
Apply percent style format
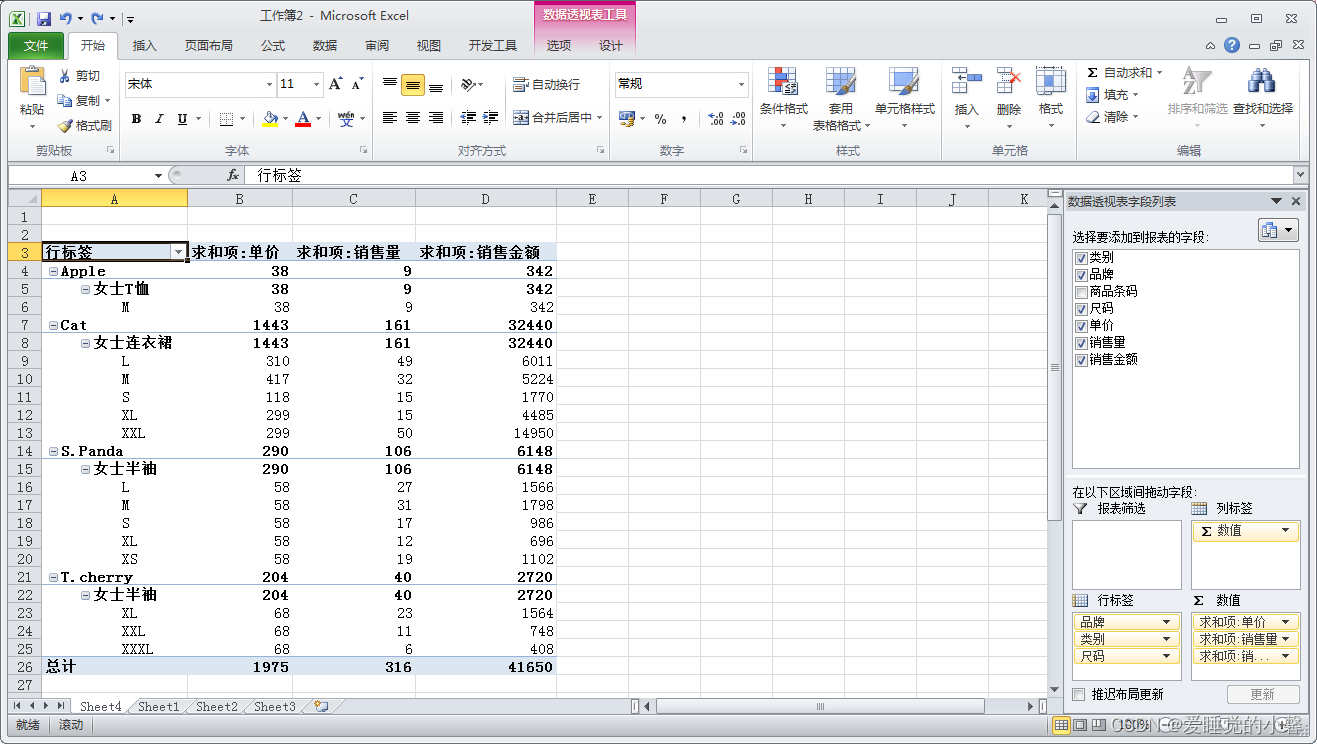tap(660, 119)
